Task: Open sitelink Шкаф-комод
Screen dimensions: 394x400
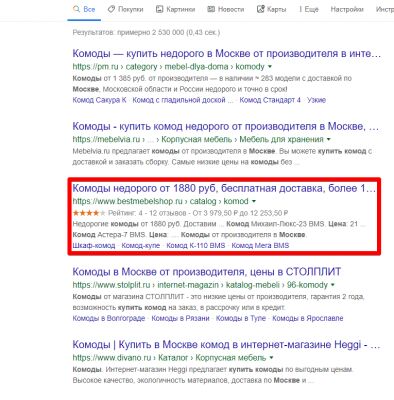Action: pyautogui.click(x=94, y=246)
